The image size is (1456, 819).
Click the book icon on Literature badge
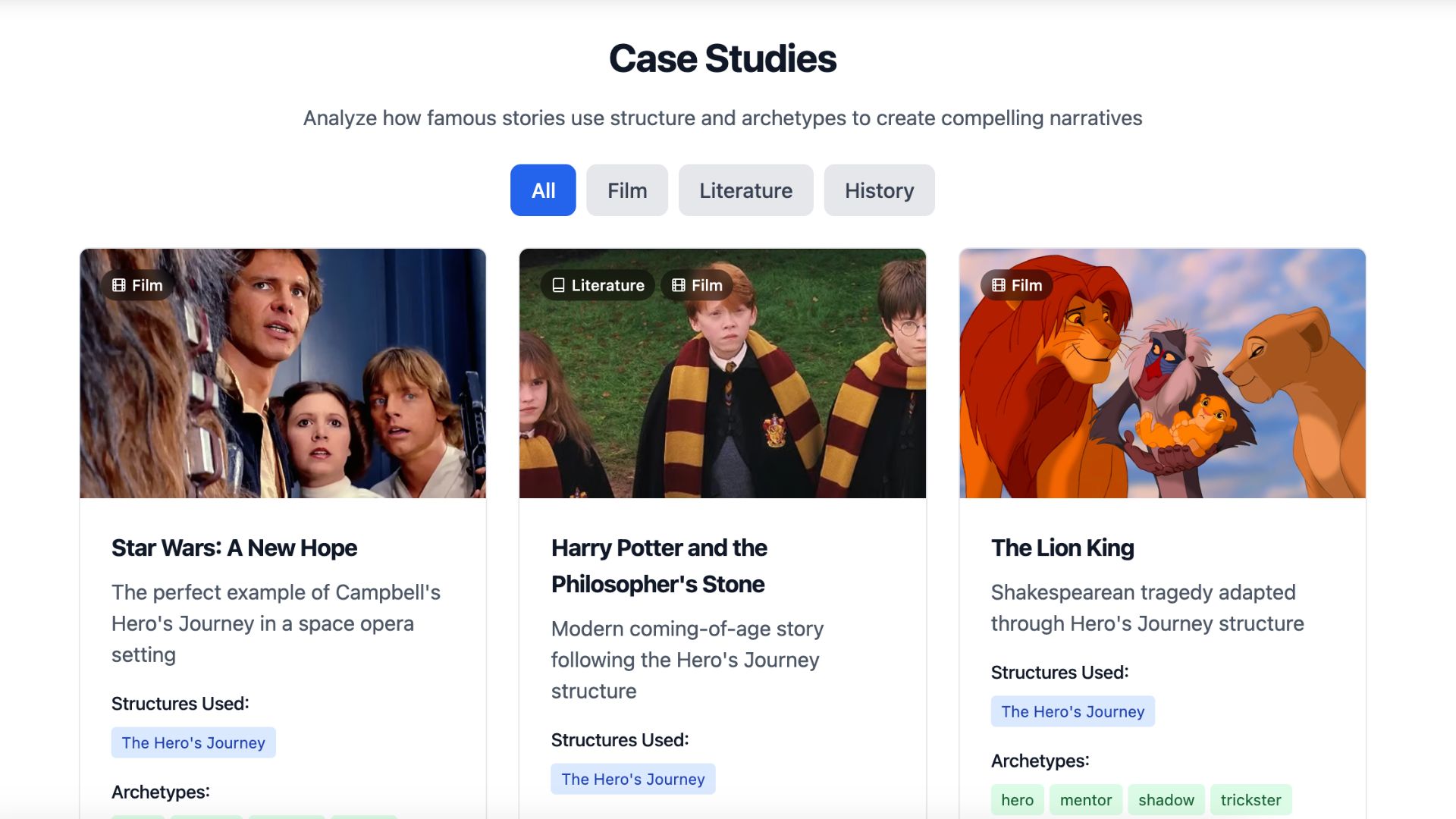[x=559, y=285]
